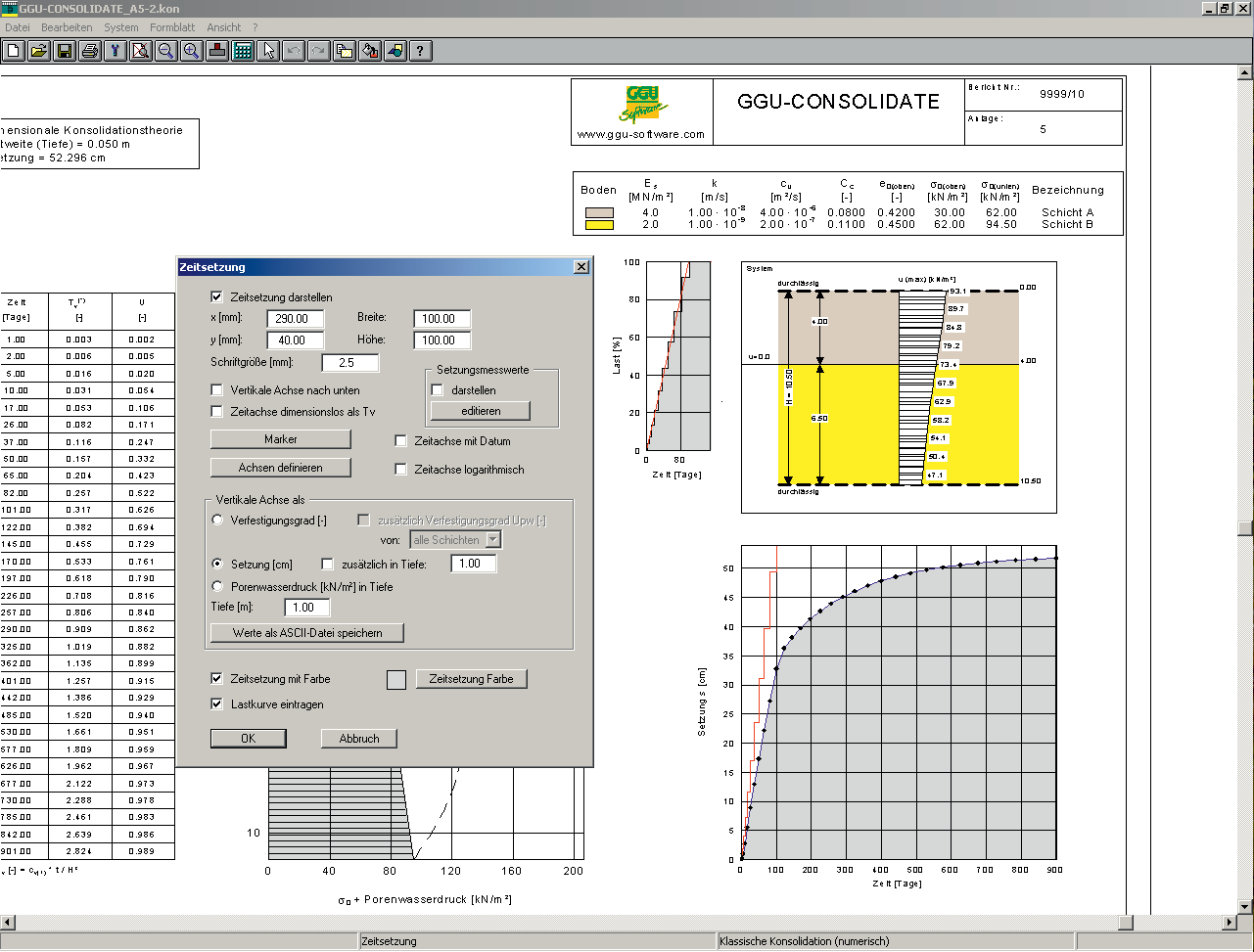The width and height of the screenshot is (1254, 952).
Task: Uncheck Zeitsetzung mit Farbe
Action: coord(217,678)
